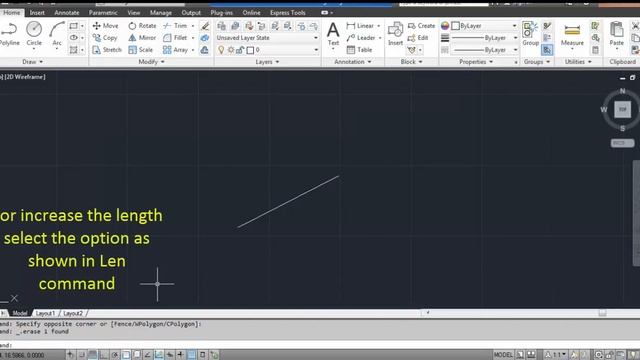
Task: Click the Erase tool icon
Action: [205, 26]
